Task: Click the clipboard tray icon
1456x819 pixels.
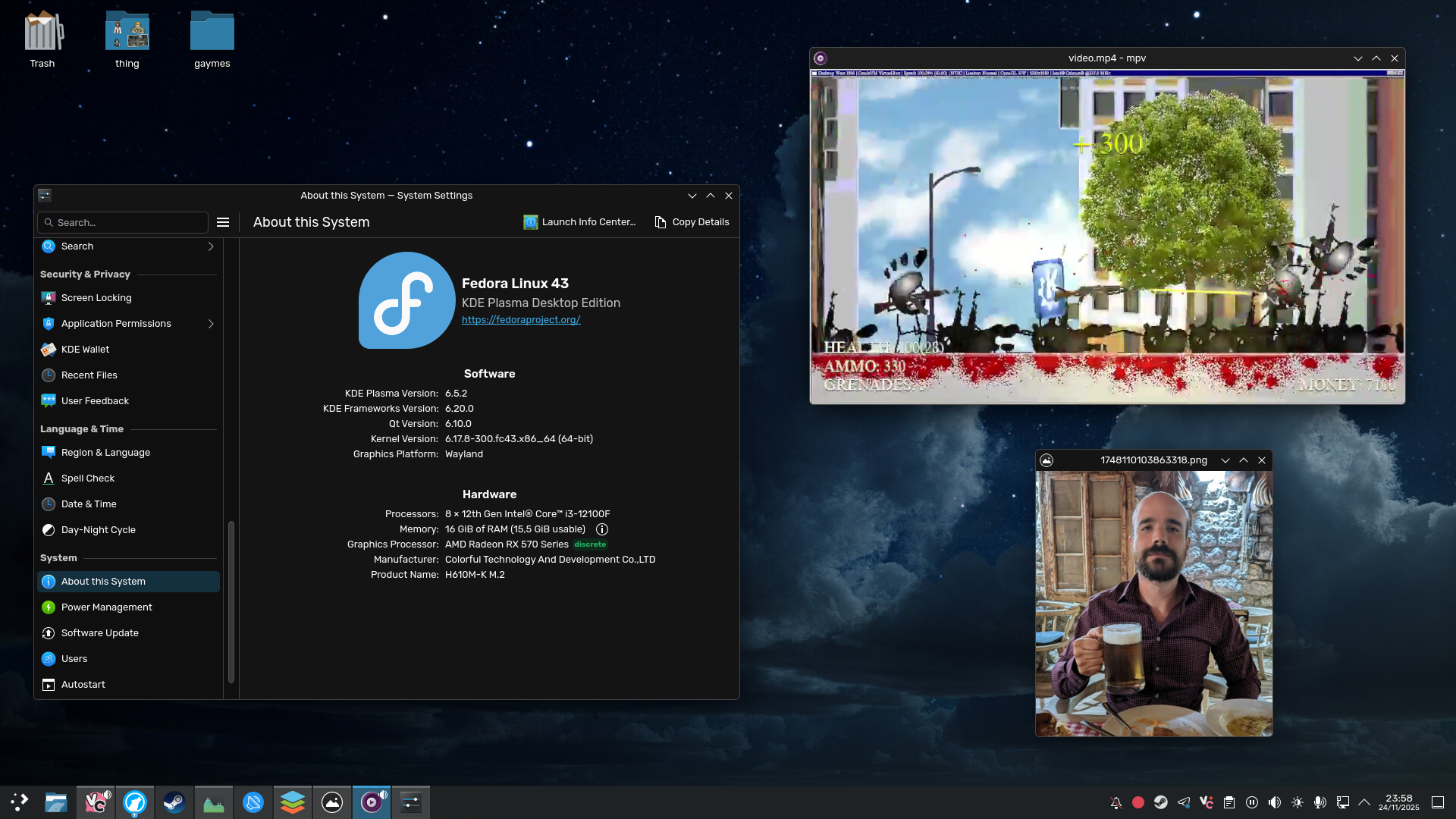Action: click(1229, 802)
